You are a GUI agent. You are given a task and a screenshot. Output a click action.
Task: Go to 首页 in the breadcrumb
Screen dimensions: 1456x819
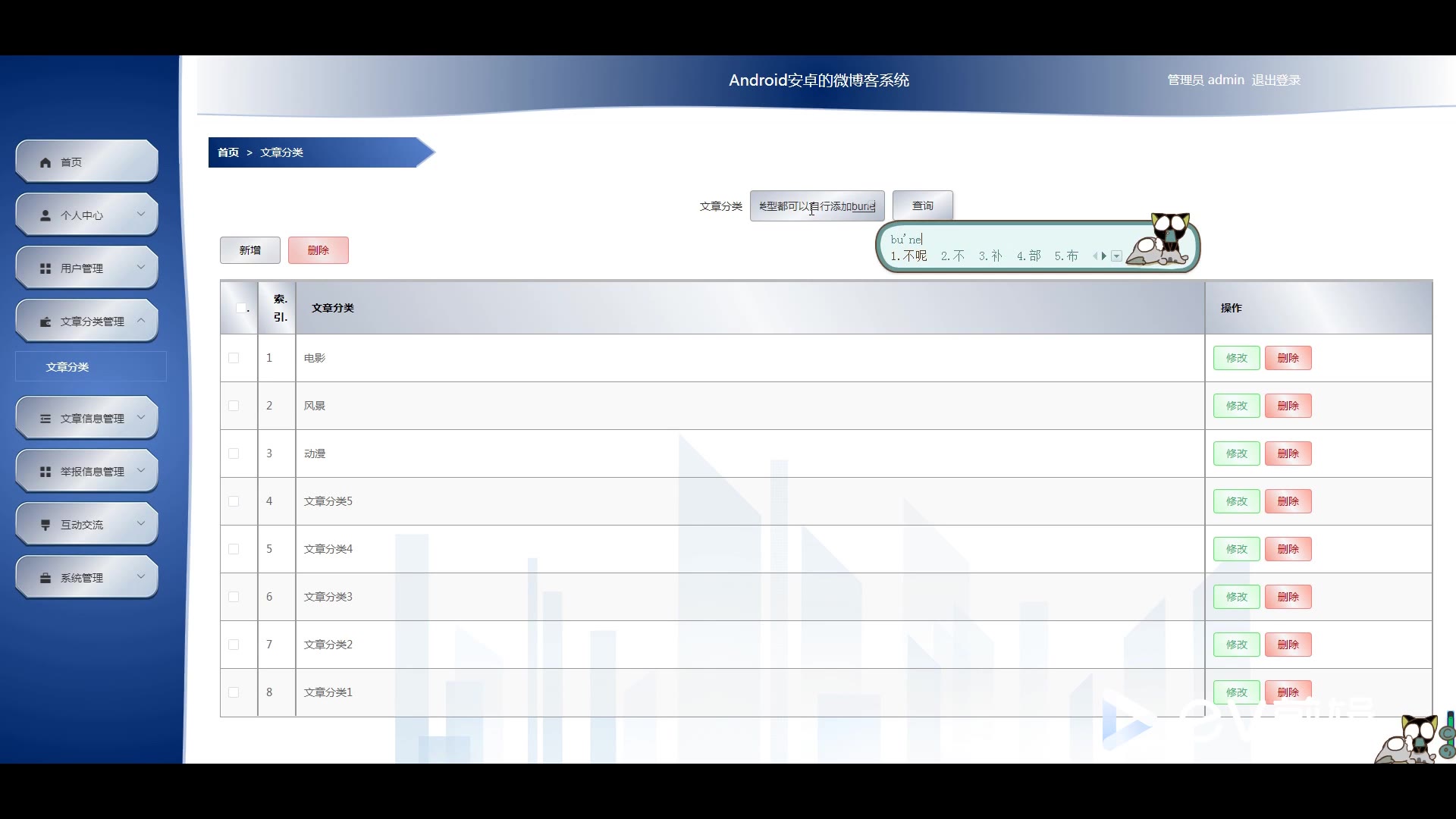tap(227, 152)
